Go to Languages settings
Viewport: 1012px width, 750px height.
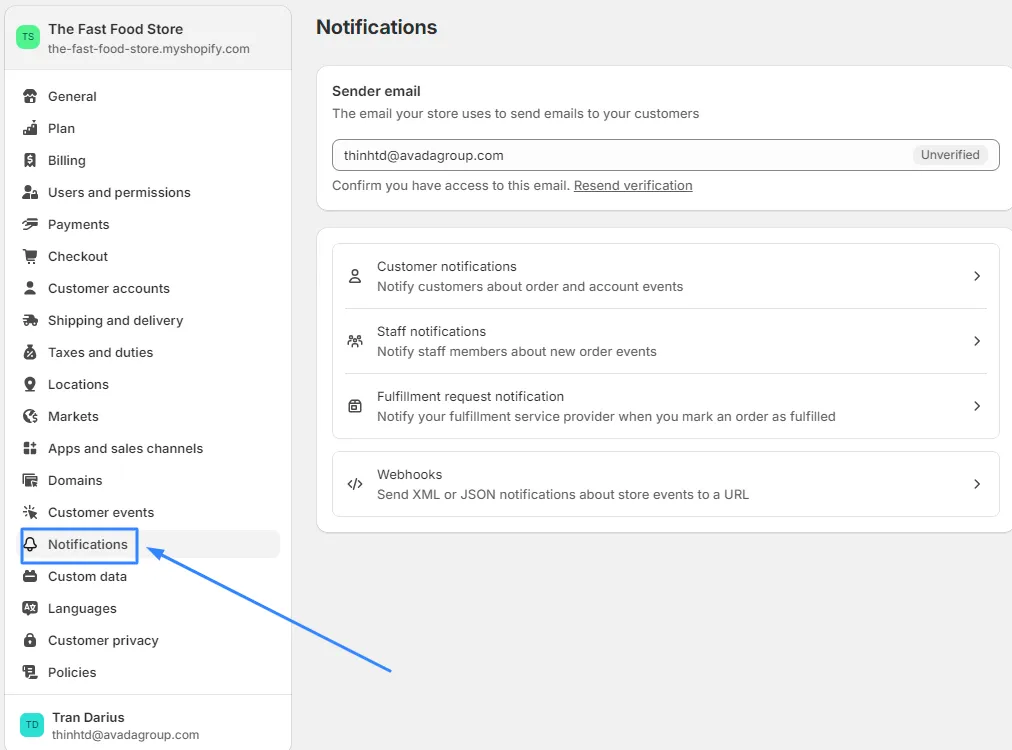[x=83, y=608]
